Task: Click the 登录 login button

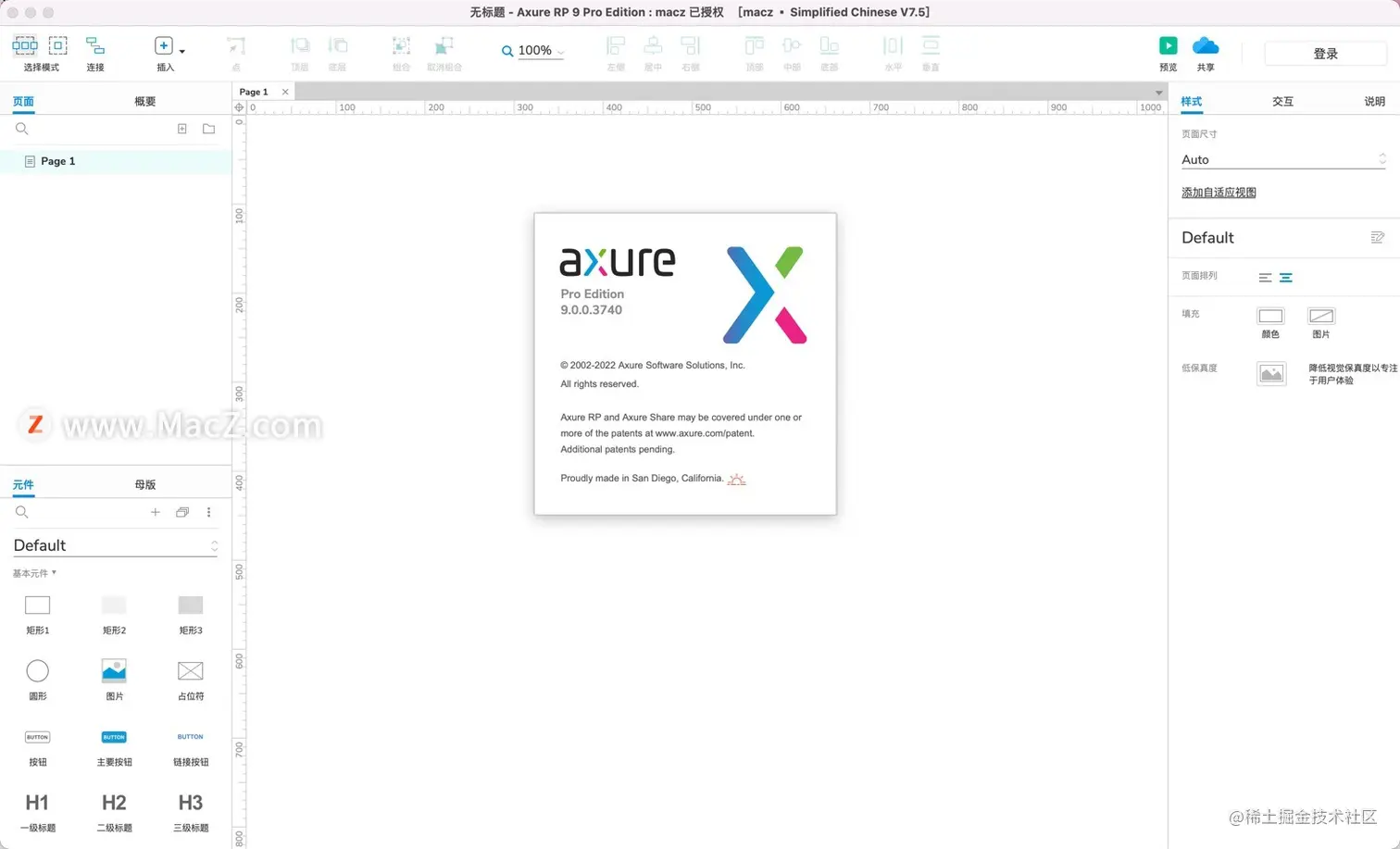Action: tap(1326, 54)
